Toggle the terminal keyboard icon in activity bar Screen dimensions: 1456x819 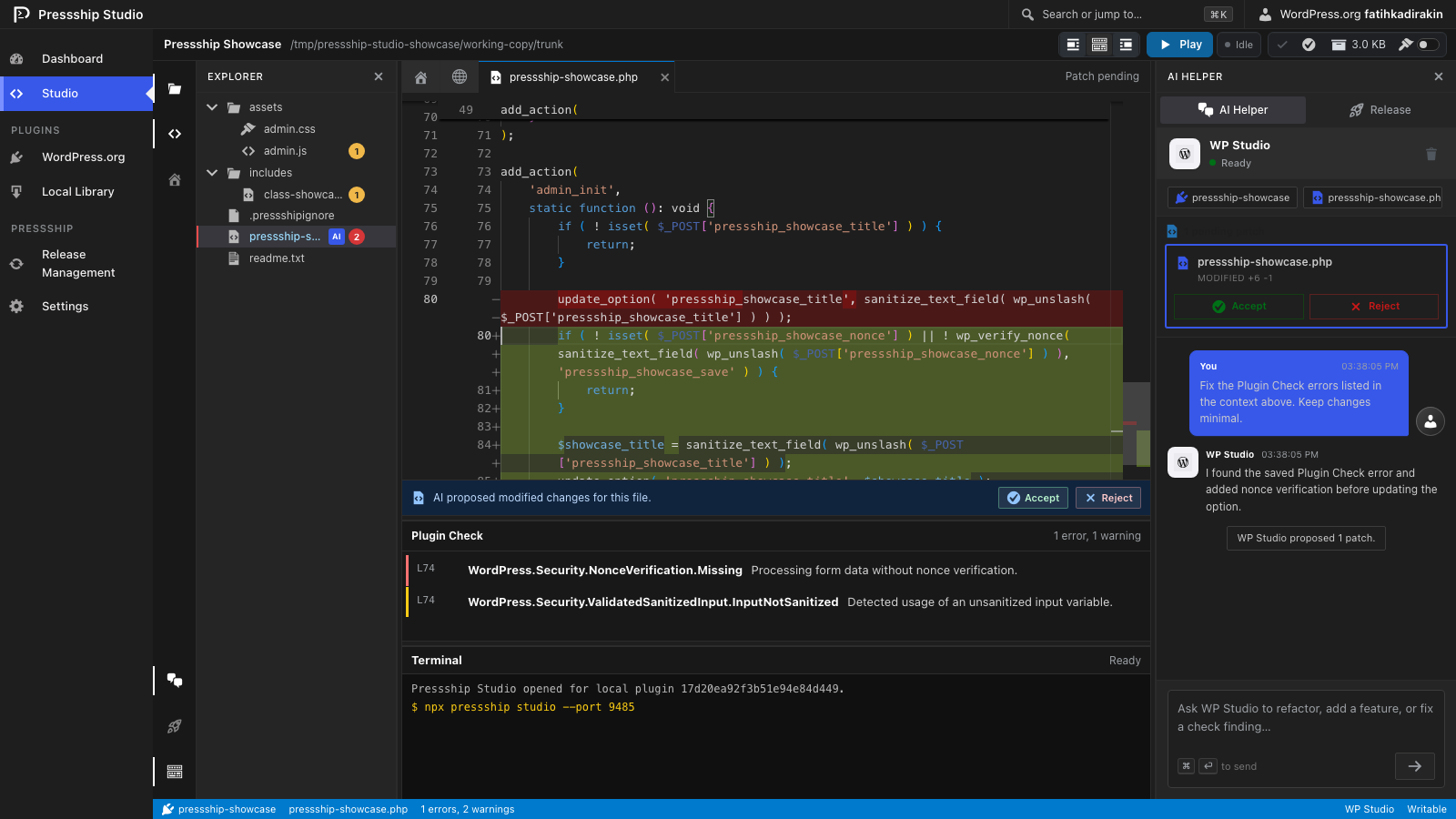tap(175, 772)
